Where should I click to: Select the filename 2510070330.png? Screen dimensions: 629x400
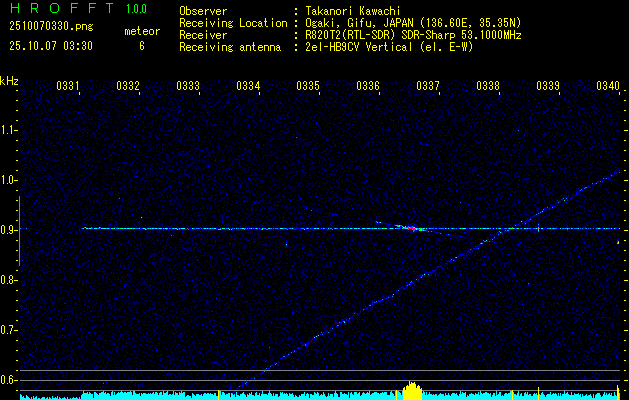tap(51, 27)
